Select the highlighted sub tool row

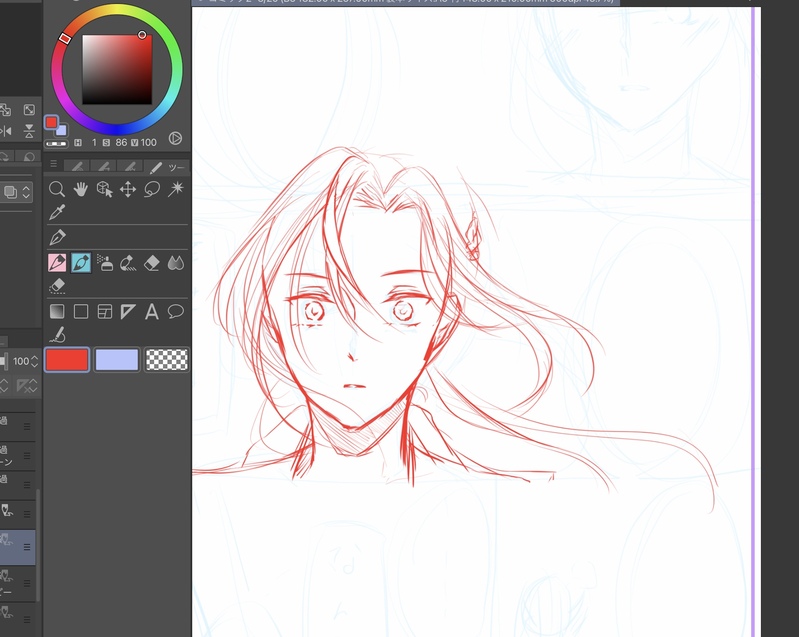pyautogui.click(x=17, y=547)
